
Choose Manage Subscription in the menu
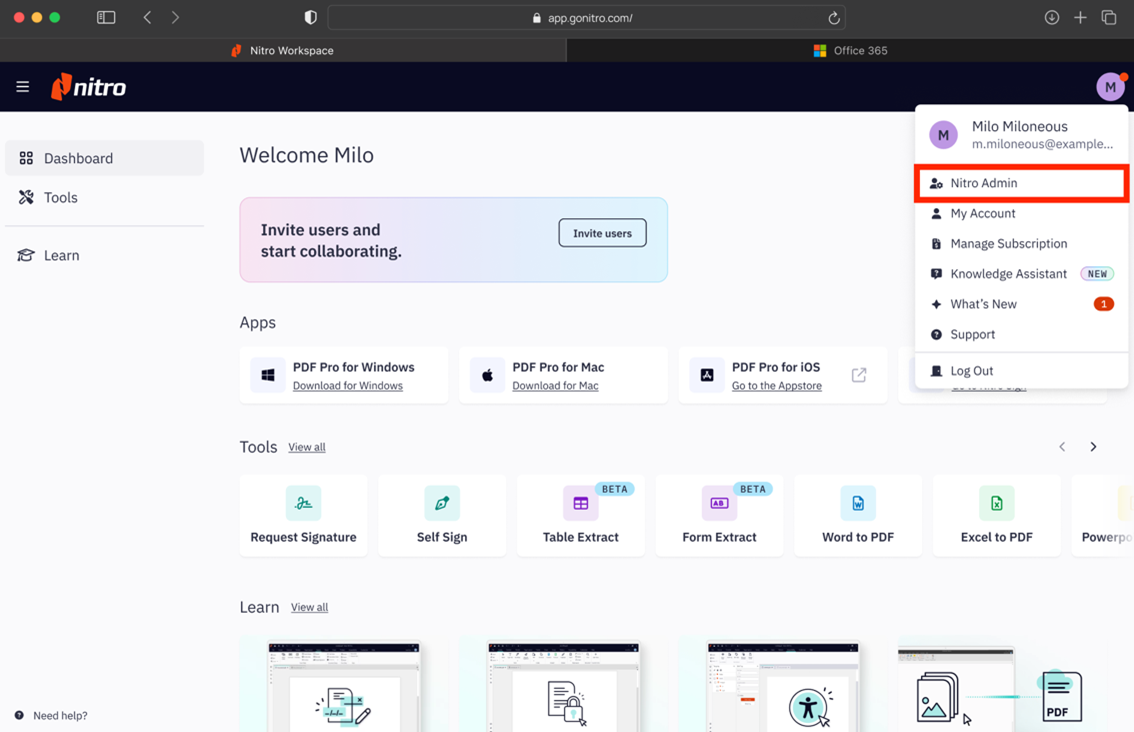[1008, 244]
